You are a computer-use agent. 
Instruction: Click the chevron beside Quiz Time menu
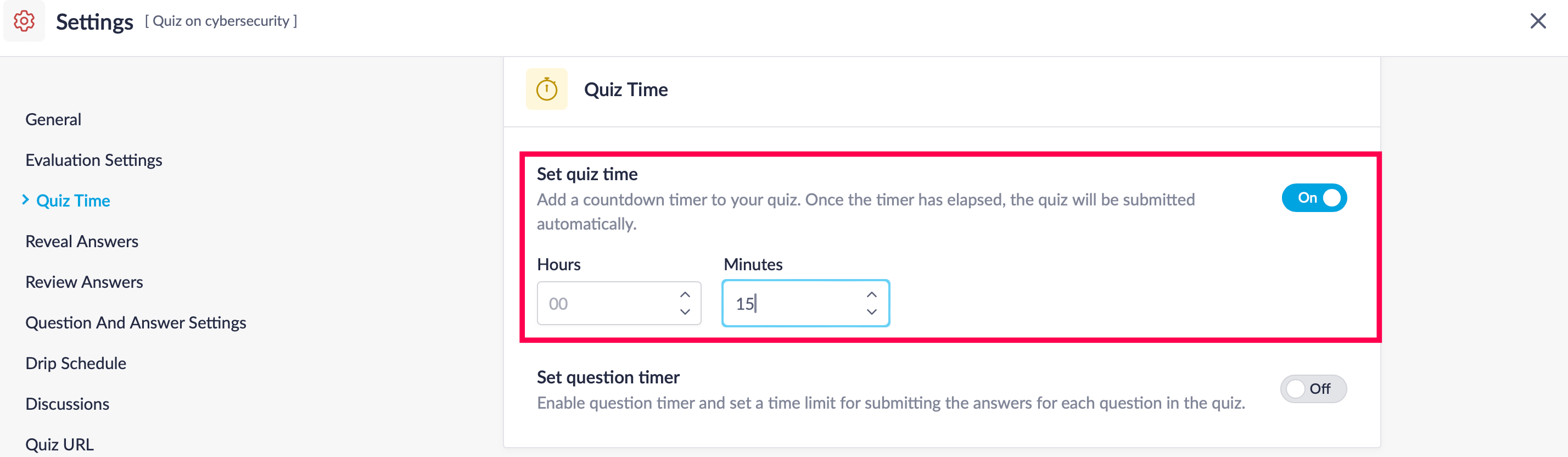26,200
